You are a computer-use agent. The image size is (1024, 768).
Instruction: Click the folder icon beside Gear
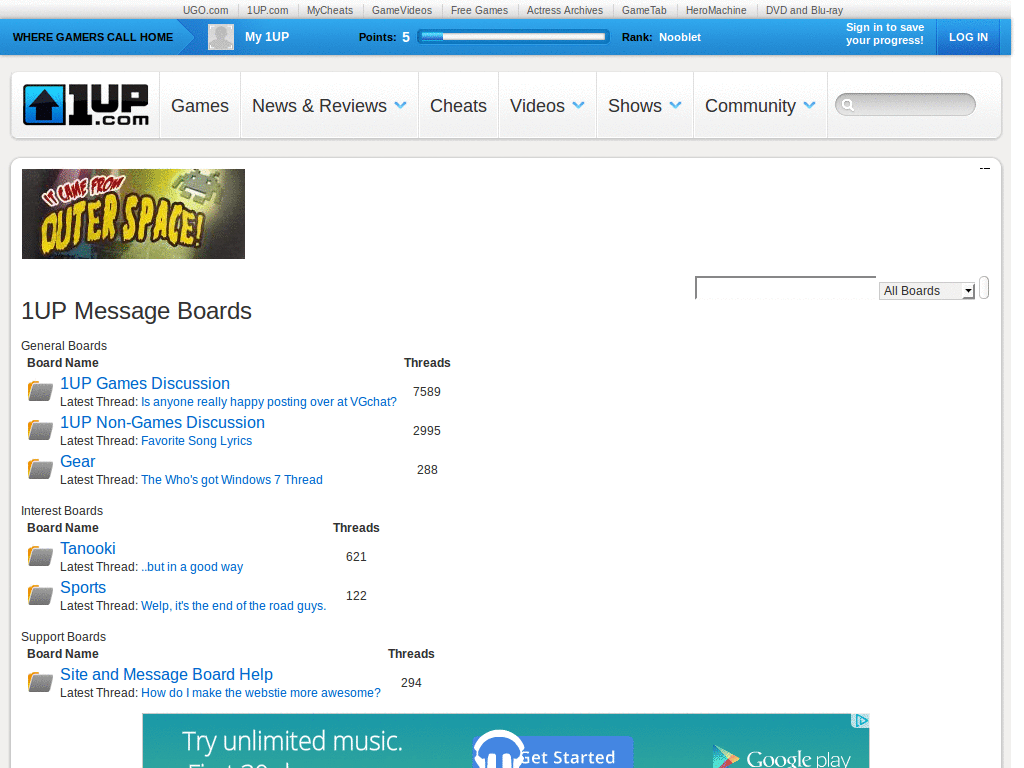pos(40,468)
